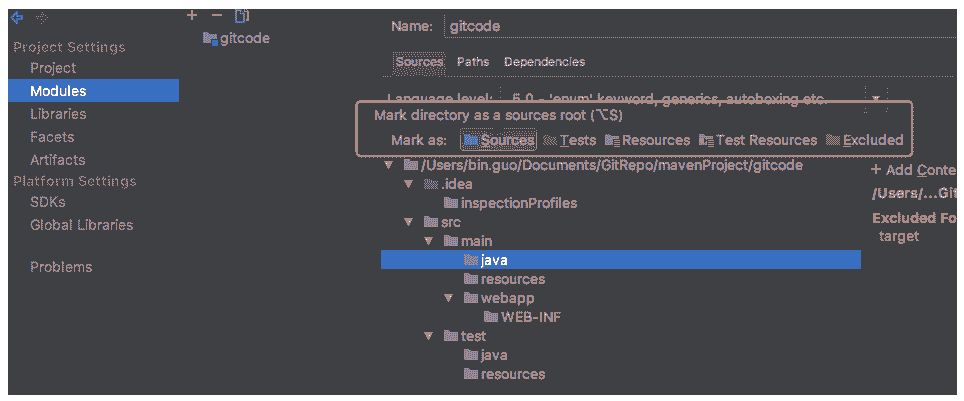Mark directory as Excluded

pos(864,140)
